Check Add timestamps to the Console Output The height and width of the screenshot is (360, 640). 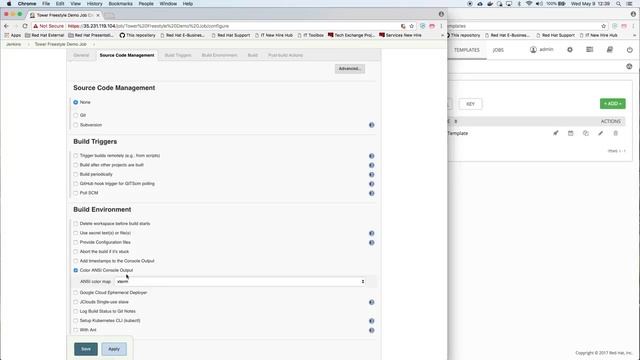76,261
